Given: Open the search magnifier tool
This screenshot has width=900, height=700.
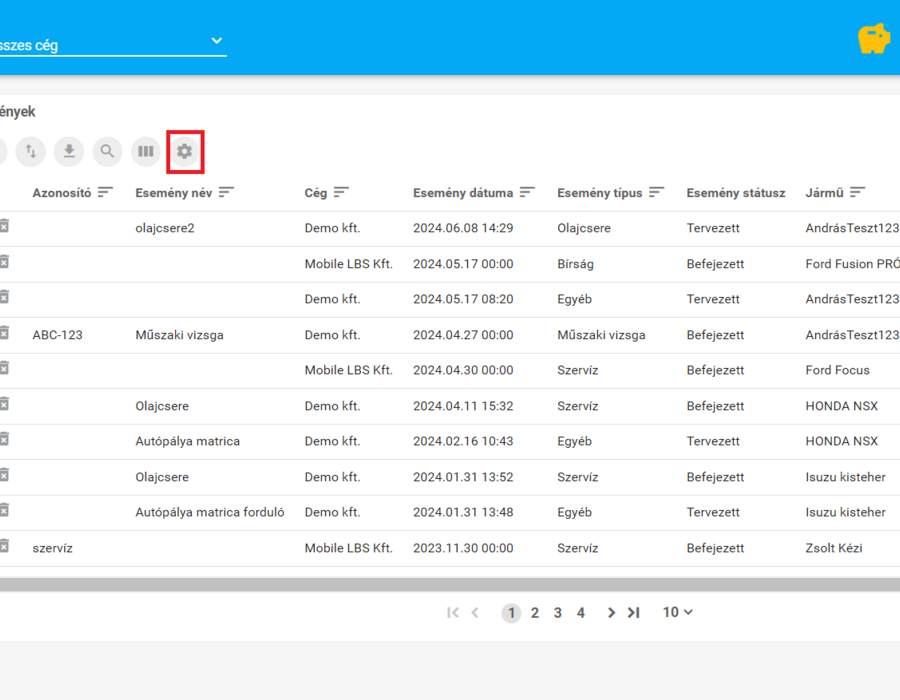Looking at the screenshot, I should (x=107, y=151).
